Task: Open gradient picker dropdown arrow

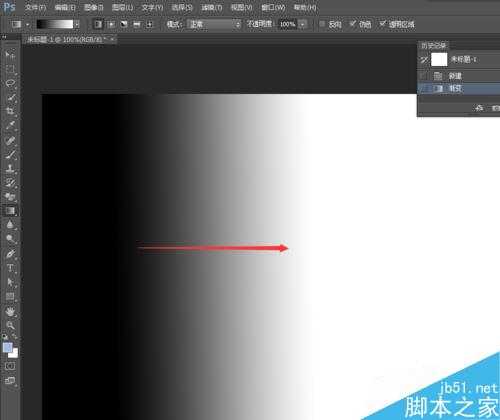Action: pyautogui.click(x=77, y=24)
